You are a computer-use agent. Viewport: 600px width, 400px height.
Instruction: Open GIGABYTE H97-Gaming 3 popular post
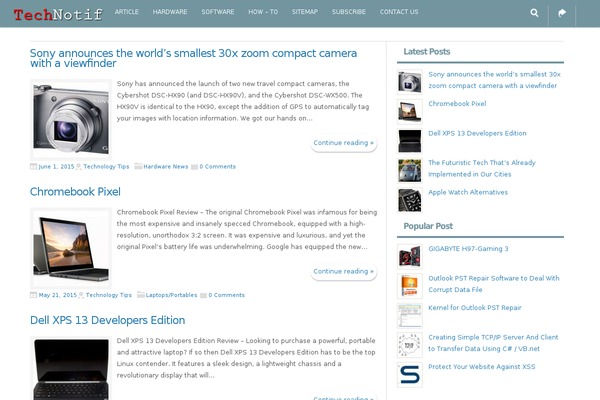[x=468, y=249]
